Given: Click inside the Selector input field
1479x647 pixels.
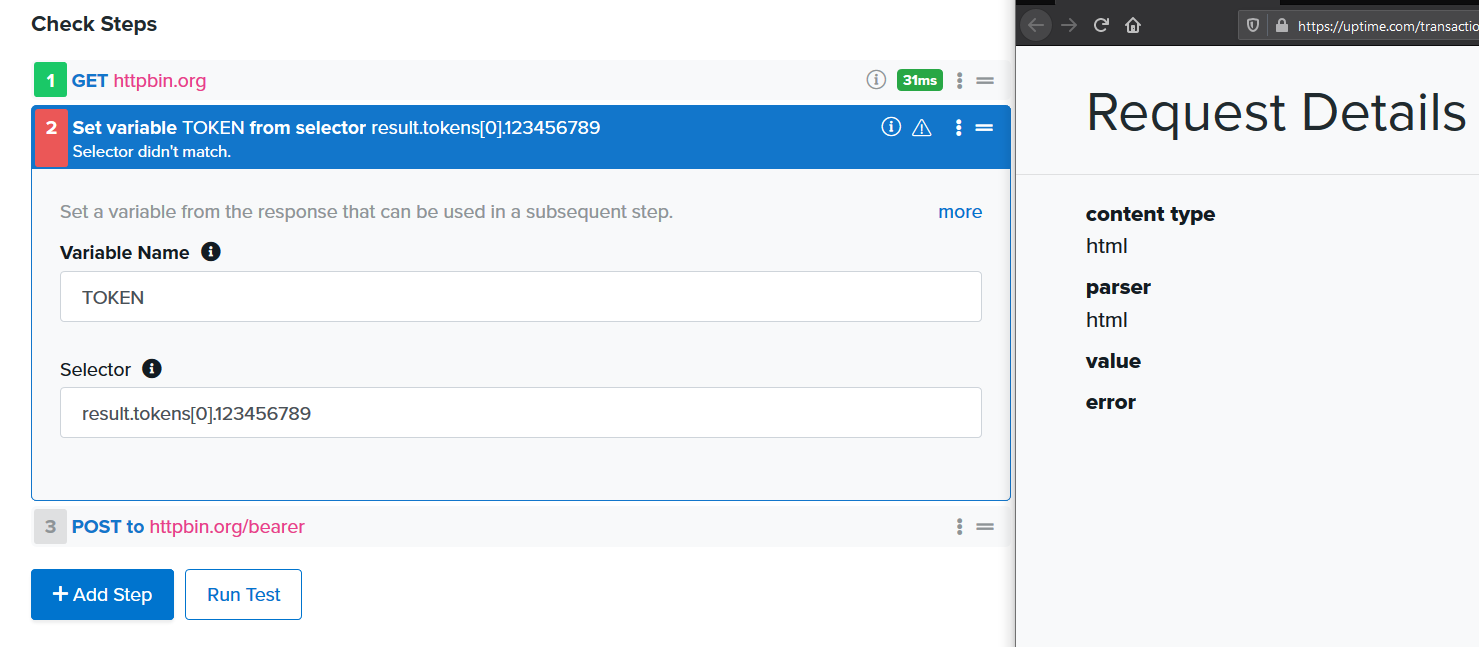Looking at the screenshot, I should (x=520, y=412).
